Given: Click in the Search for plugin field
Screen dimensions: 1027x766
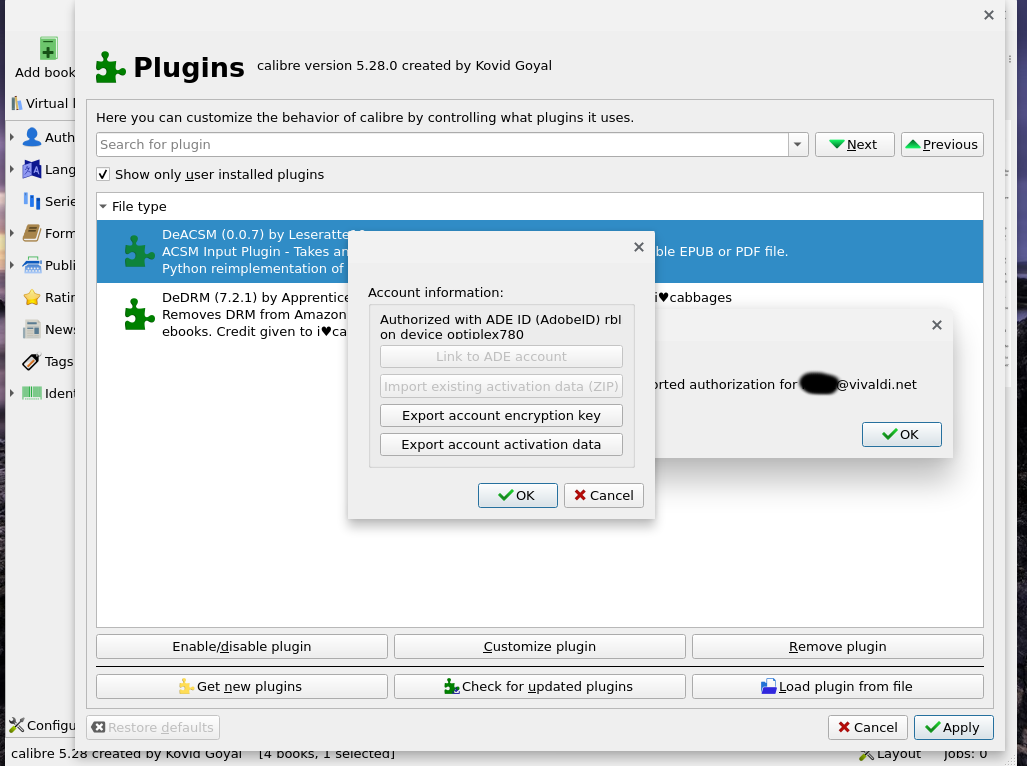Looking at the screenshot, I should point(442,145).
